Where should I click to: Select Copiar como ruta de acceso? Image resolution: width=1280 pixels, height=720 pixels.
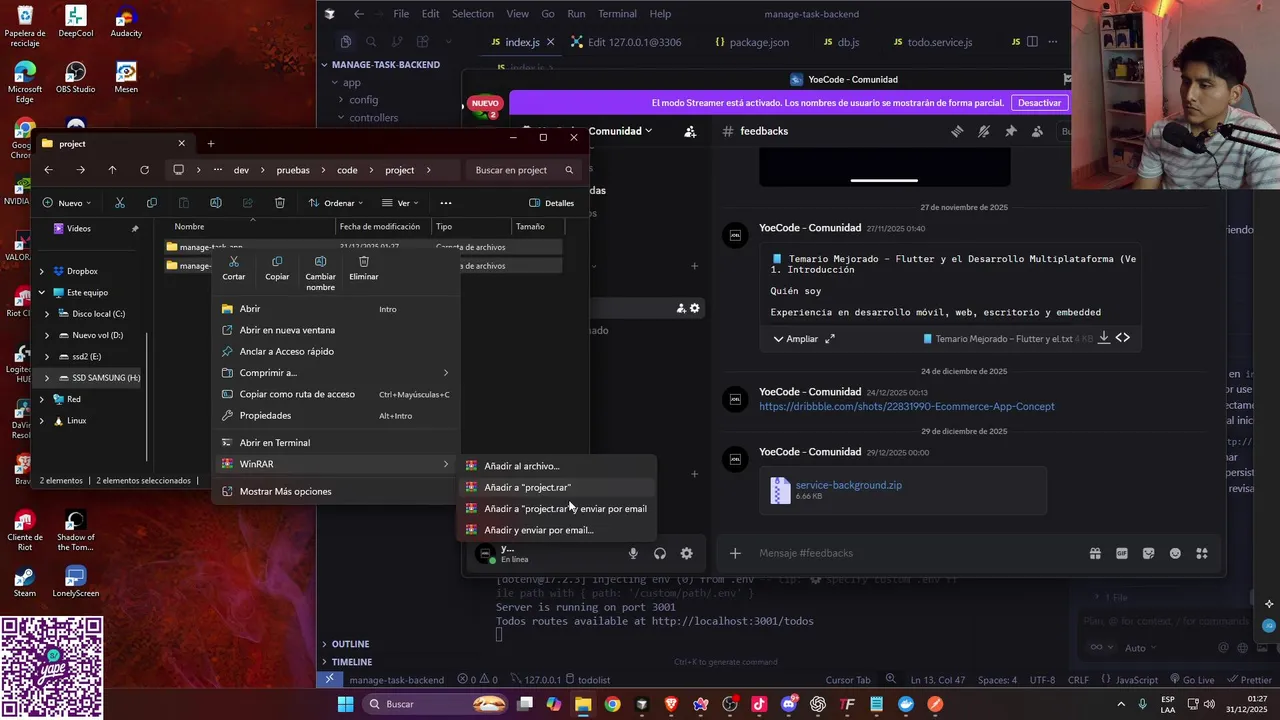(x=336, y=394)
